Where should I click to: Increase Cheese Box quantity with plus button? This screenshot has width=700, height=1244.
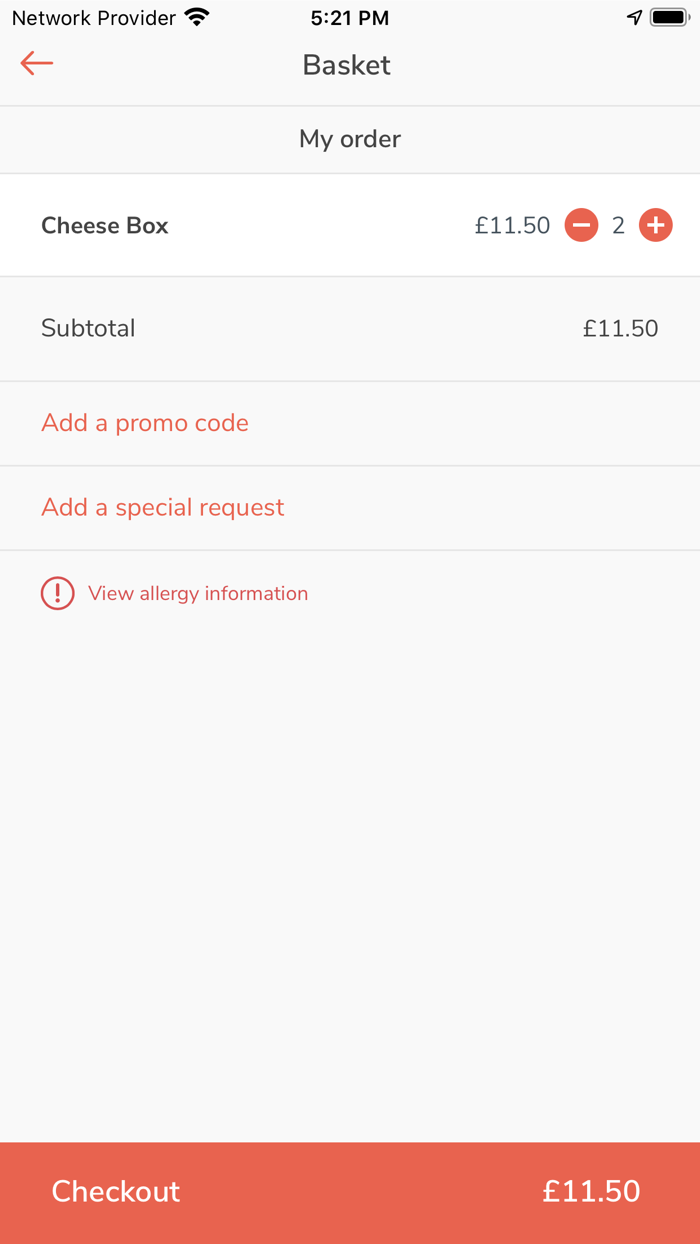tap(655, 226)
